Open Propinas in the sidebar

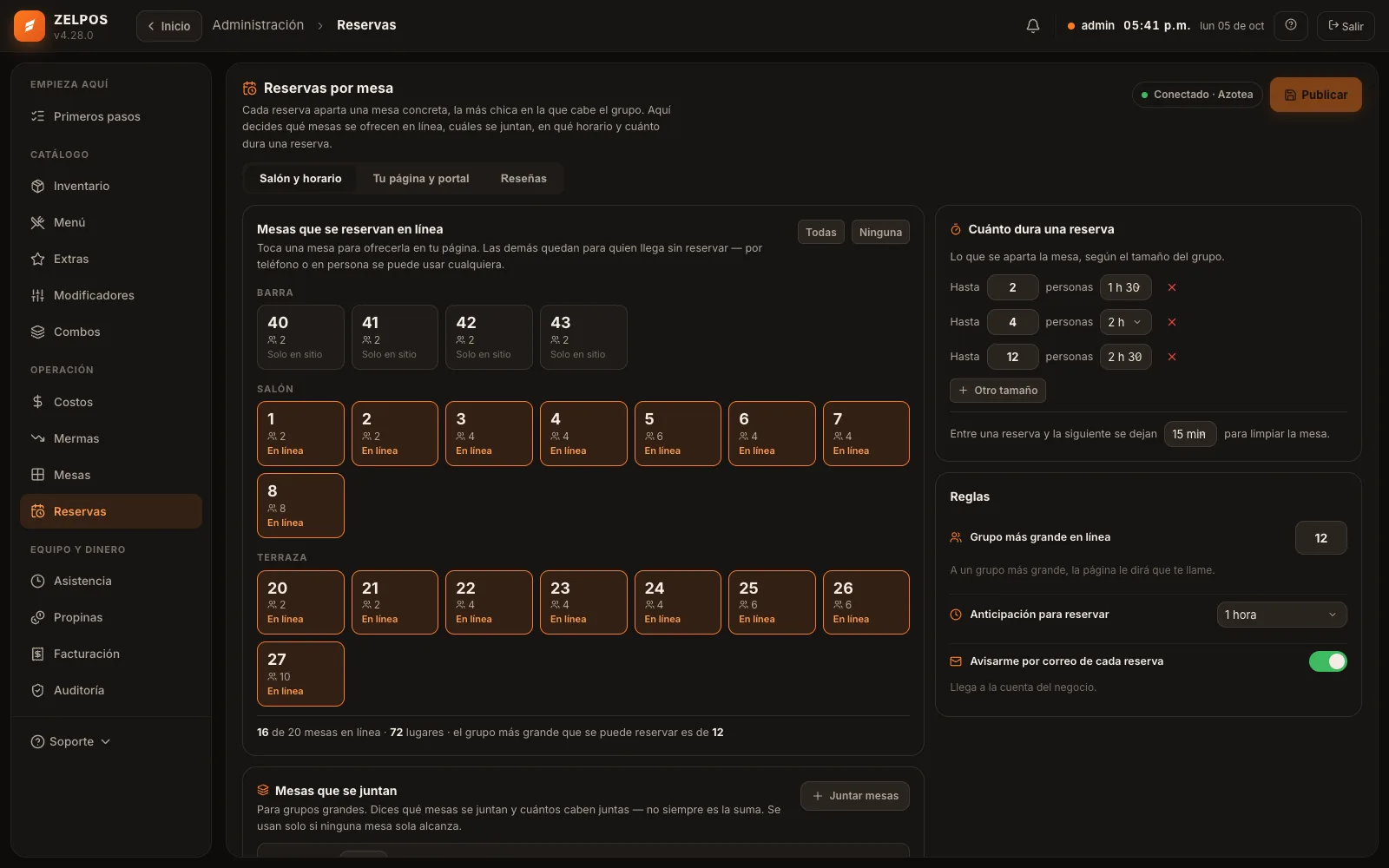(x=111, y=617)
